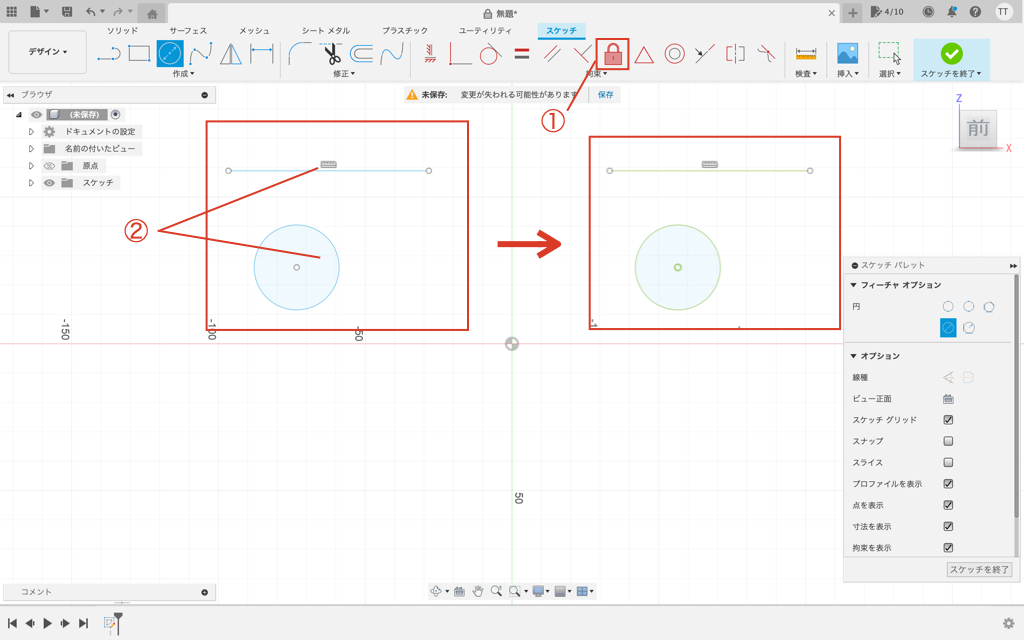Image resolution: width=1024 pixels, height=640 pixels.
Task: Open the 作成 dropdown menu
Action: [184, 74]
